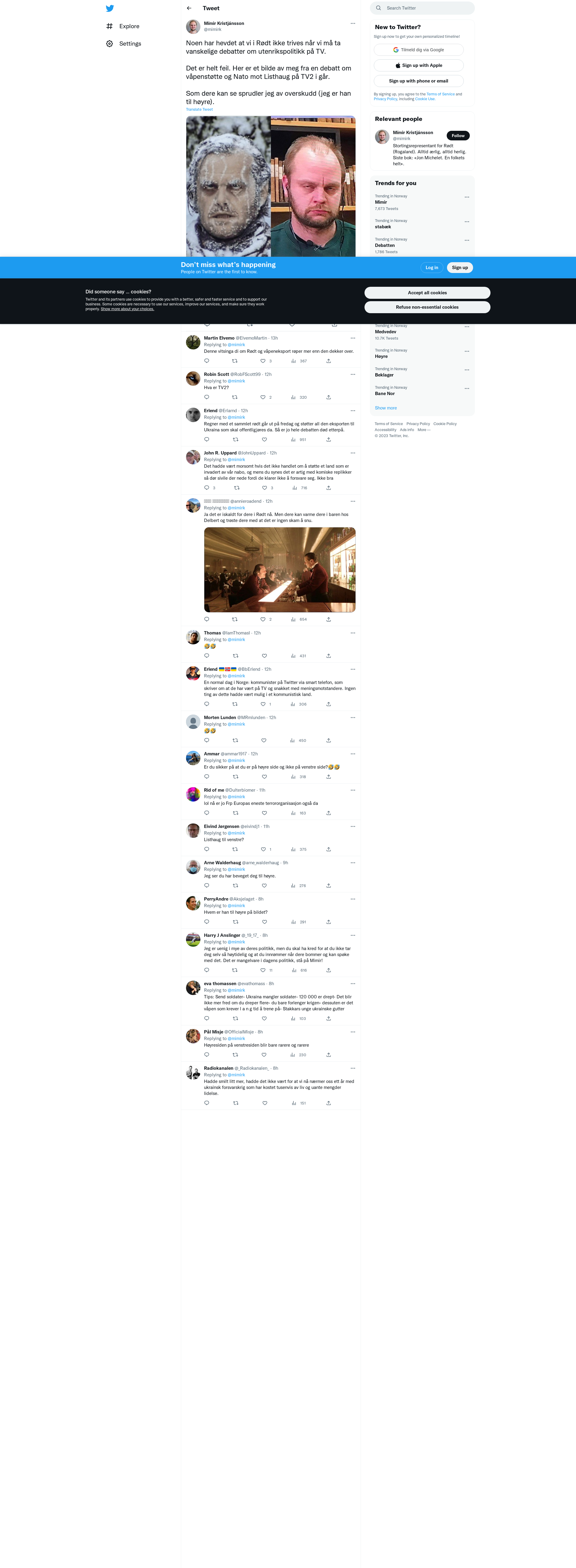The image size is (576, 1568).
Task: Follow Mimir Kristjánsson in Relevant people
Action: coord(458,136)
